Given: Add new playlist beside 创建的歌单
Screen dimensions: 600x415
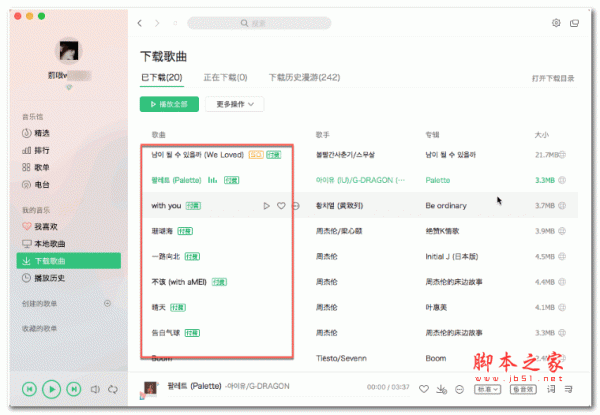Looking at the screenshot, I should (x=108, y=303).
